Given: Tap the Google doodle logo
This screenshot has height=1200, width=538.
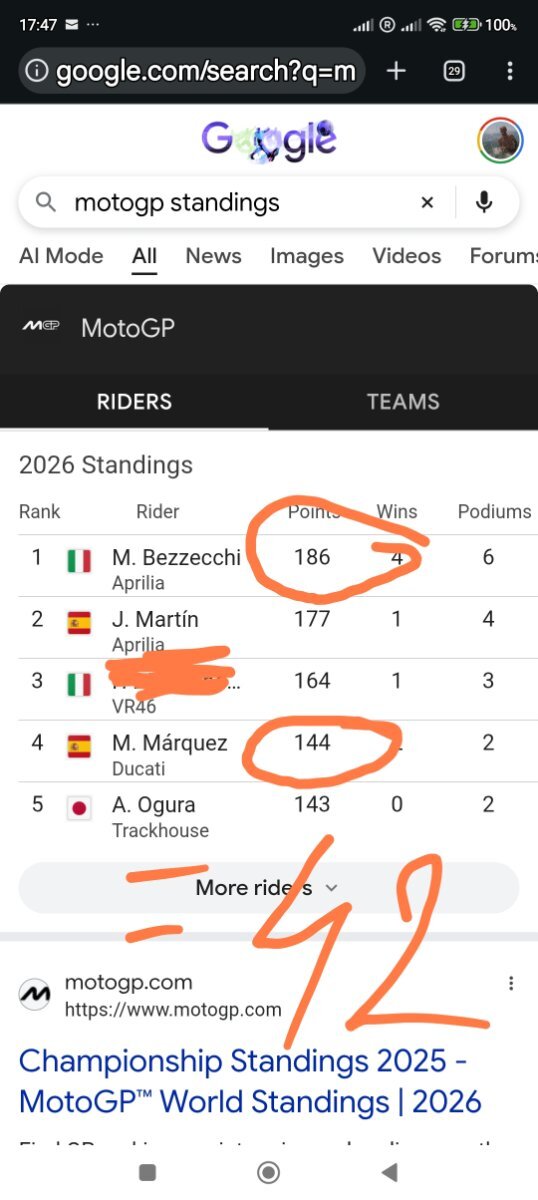Looking at the screenshot, I should point(269,141).
